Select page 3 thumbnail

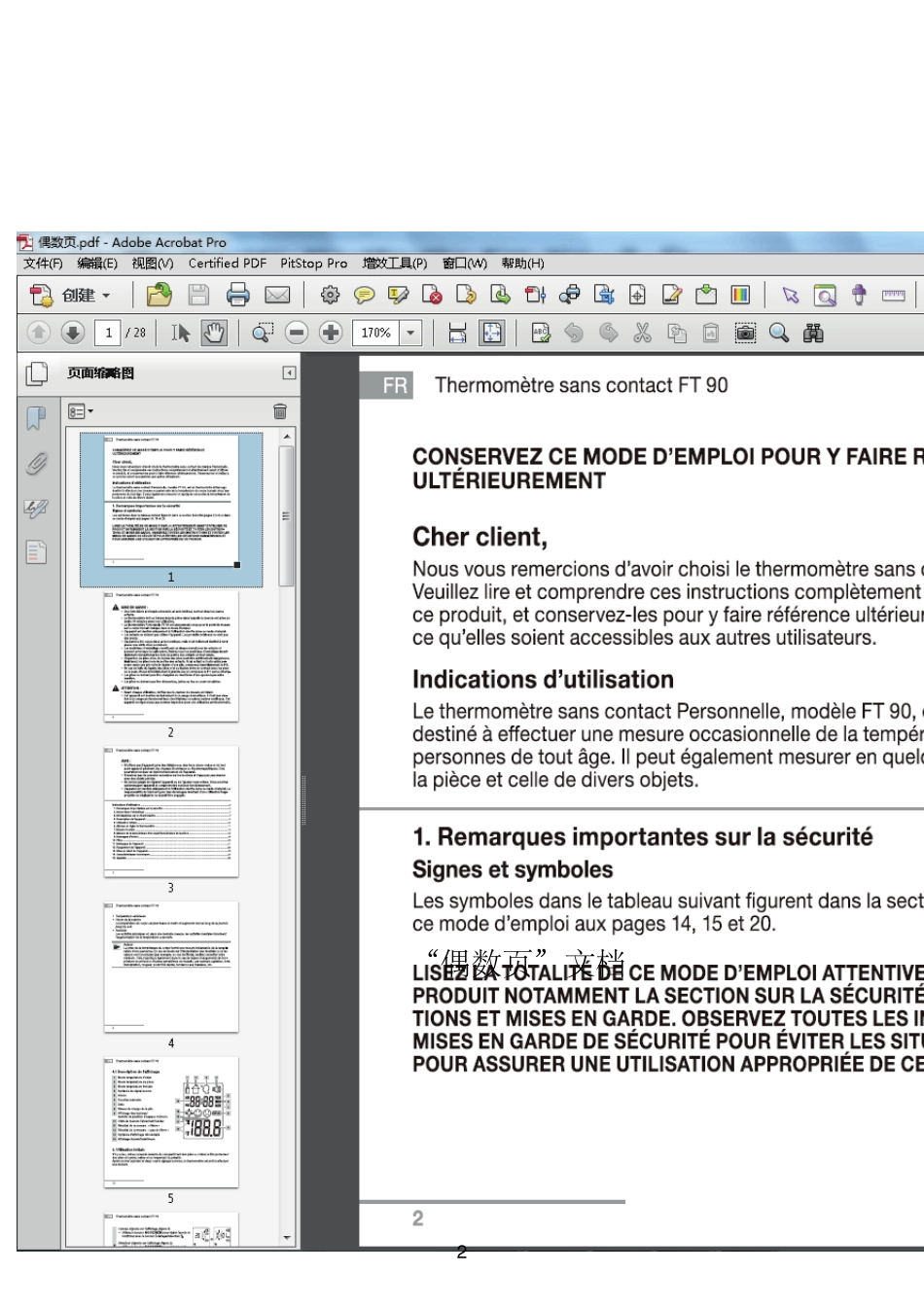point(171,813)
